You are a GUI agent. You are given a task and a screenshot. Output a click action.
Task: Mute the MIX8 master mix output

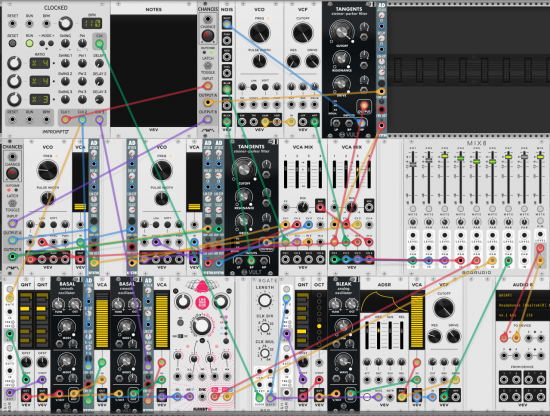click(540, 209)
